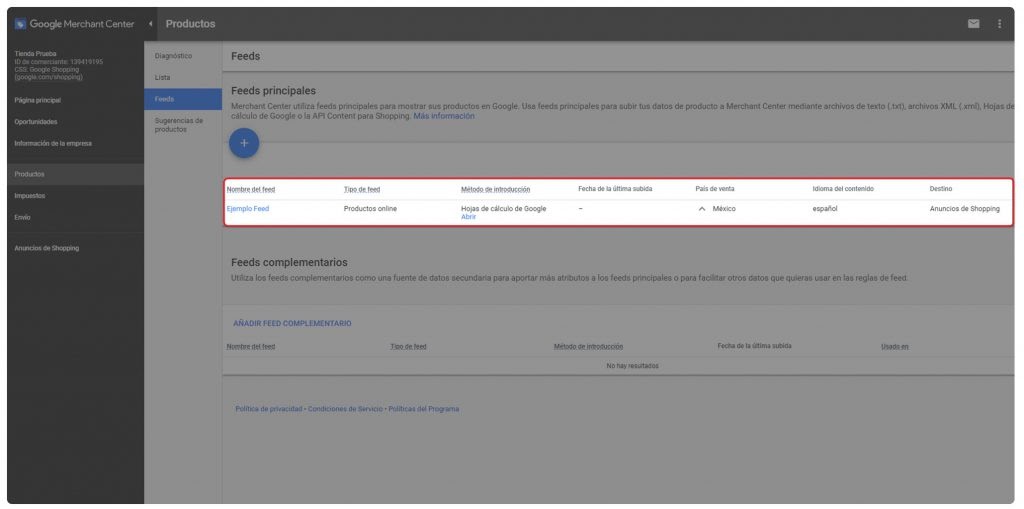
Task: Click the blue plus add feed button
Action: (244, 143)
